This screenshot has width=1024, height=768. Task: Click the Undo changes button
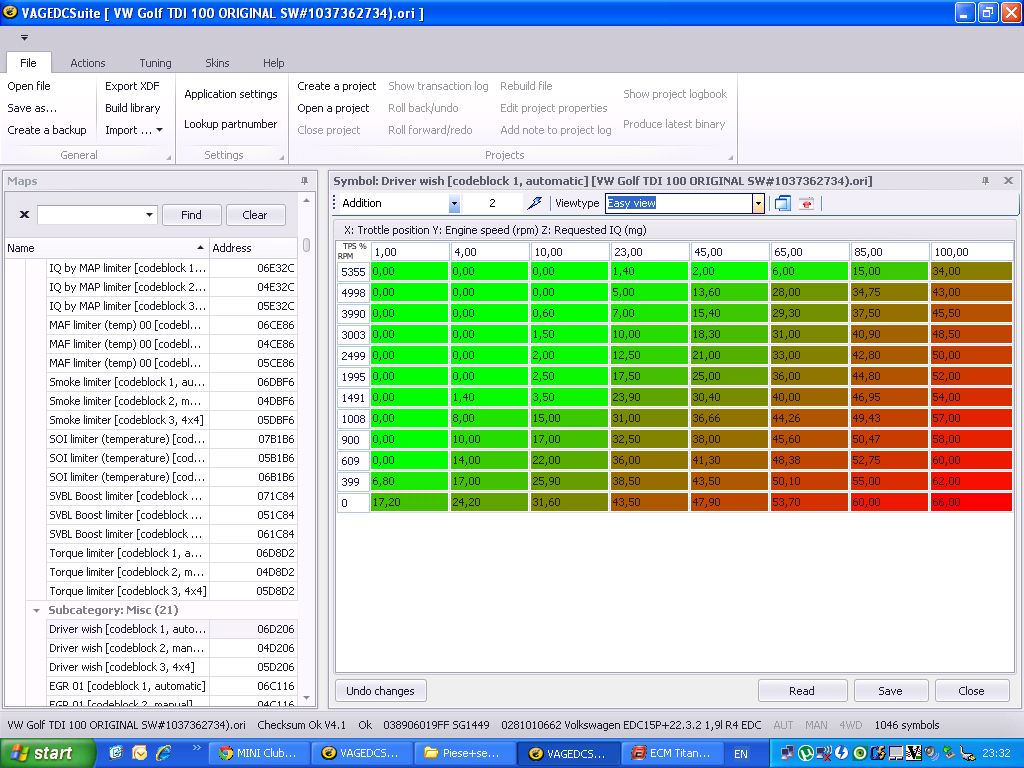click(x=380, y=691)
